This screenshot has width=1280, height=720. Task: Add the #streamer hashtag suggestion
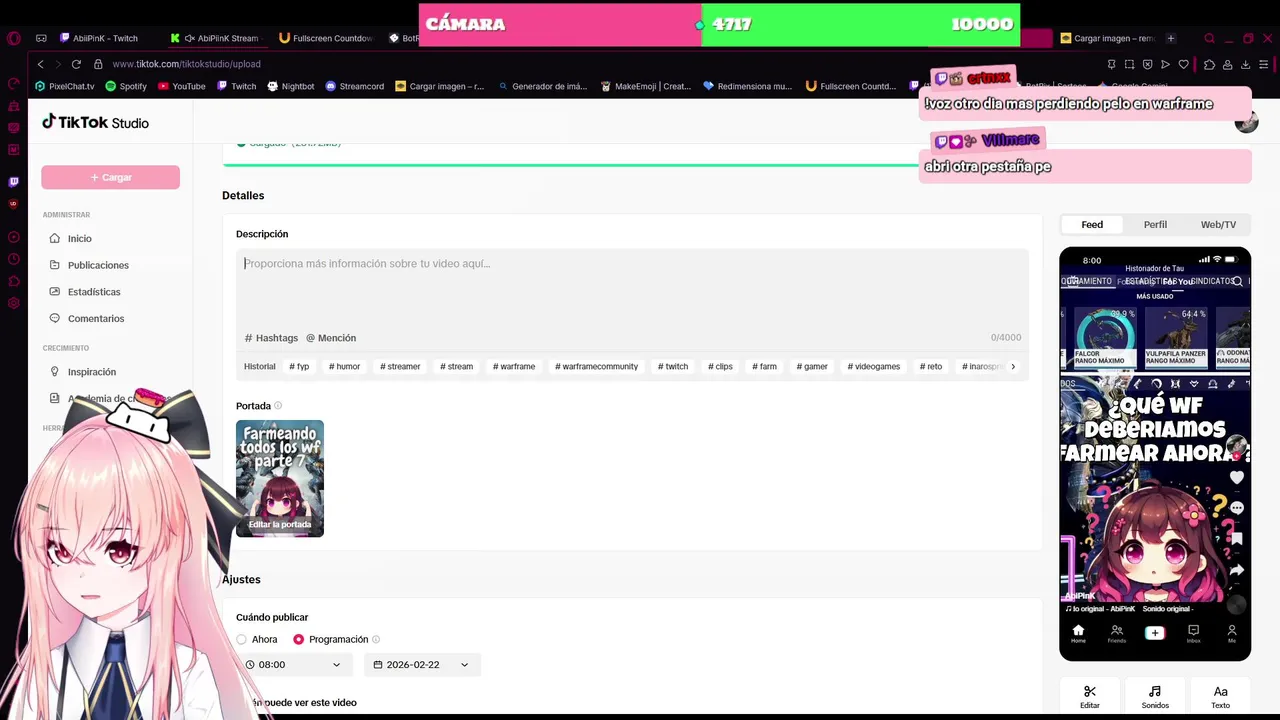point(400,366)
